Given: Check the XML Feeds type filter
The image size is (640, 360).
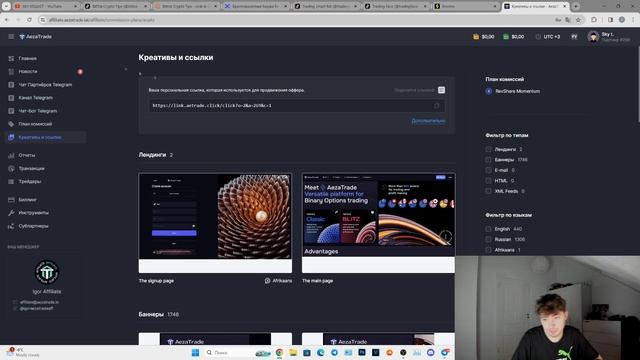Looking at the screenshot, I should pyautogui.click(x=488, y=191).
